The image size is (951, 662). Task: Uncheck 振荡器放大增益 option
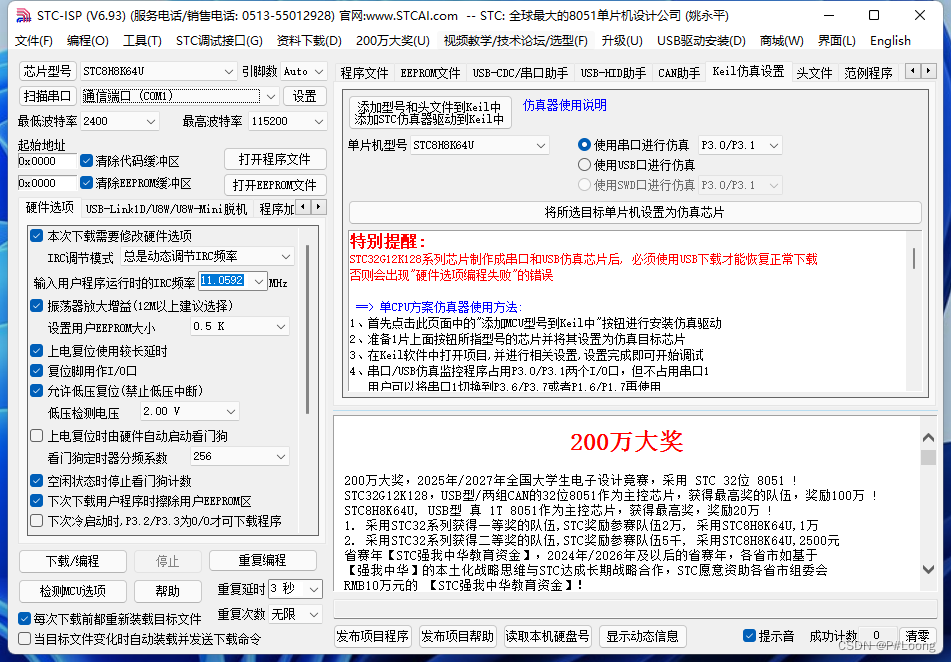tap(36, 306)
